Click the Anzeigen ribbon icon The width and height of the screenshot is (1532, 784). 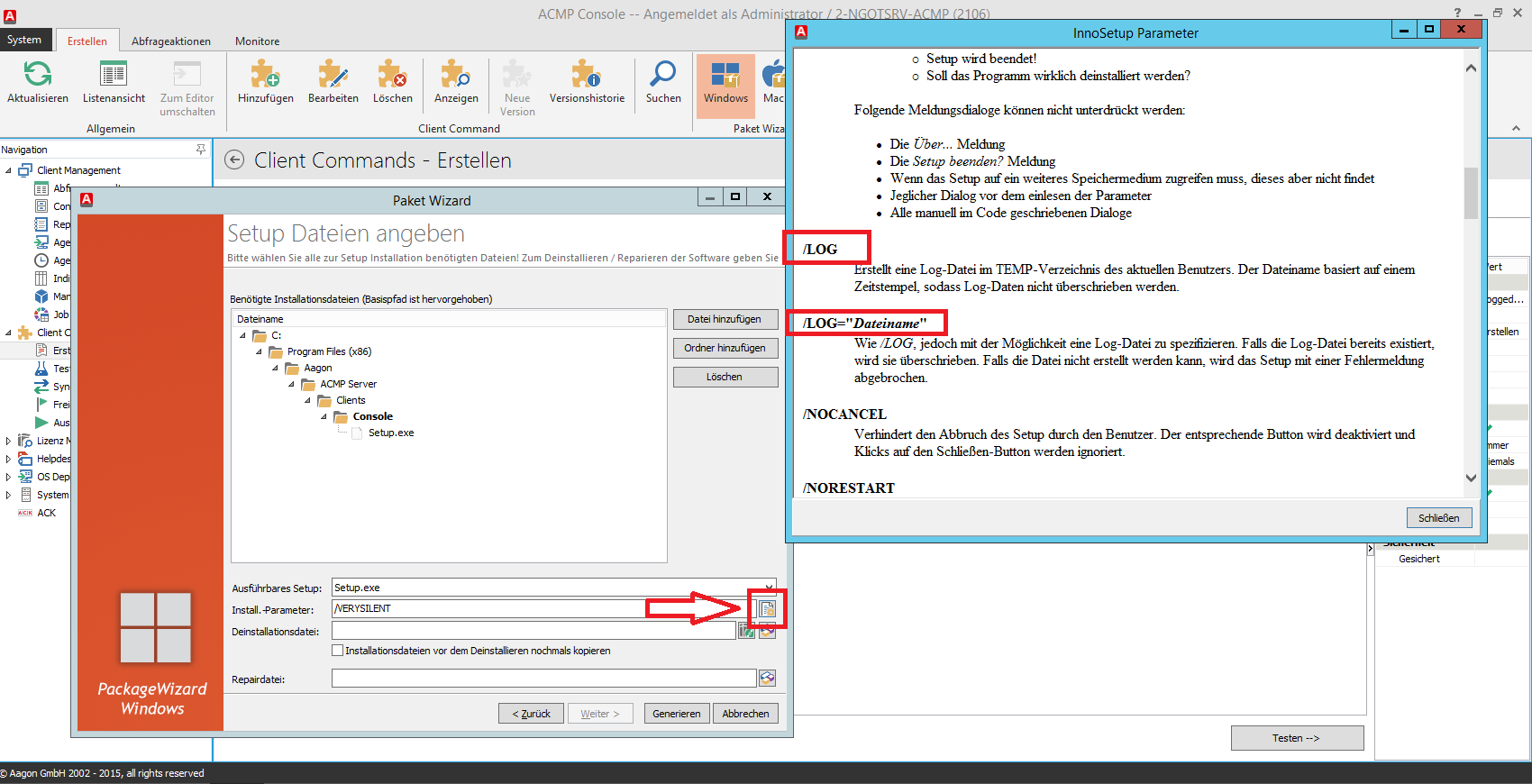456,73
